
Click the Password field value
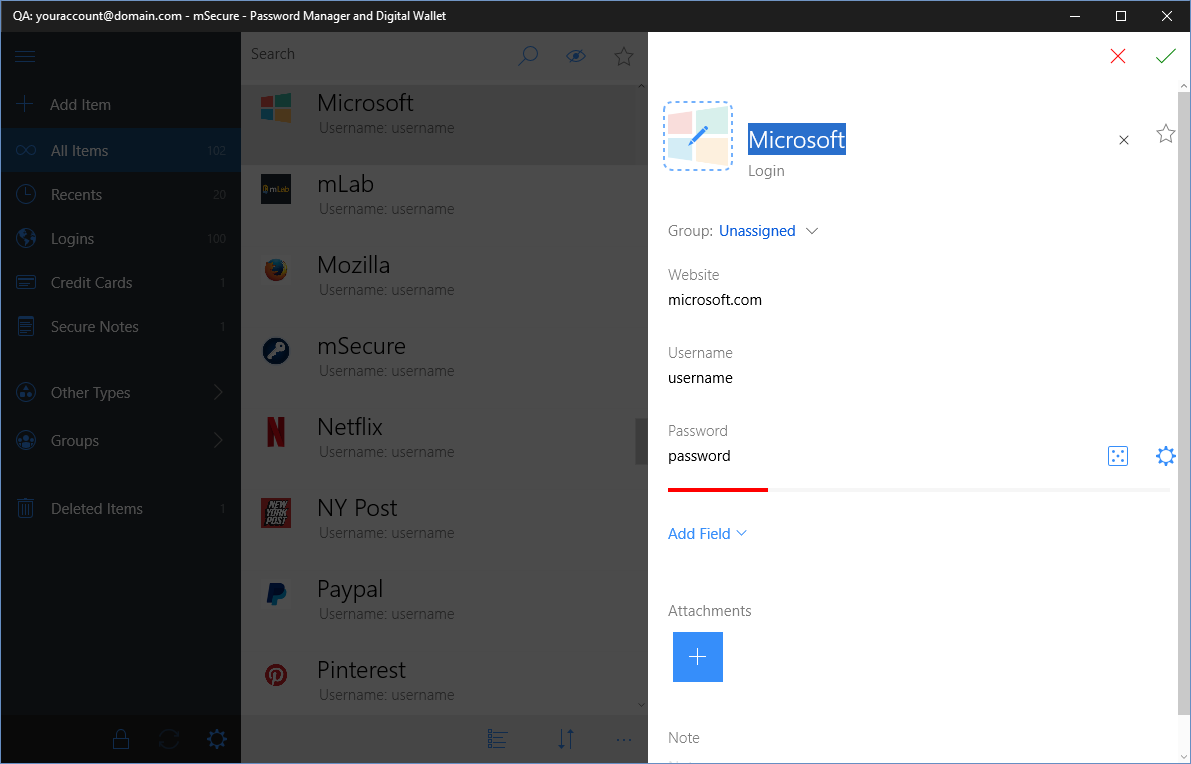coord(699,456)
